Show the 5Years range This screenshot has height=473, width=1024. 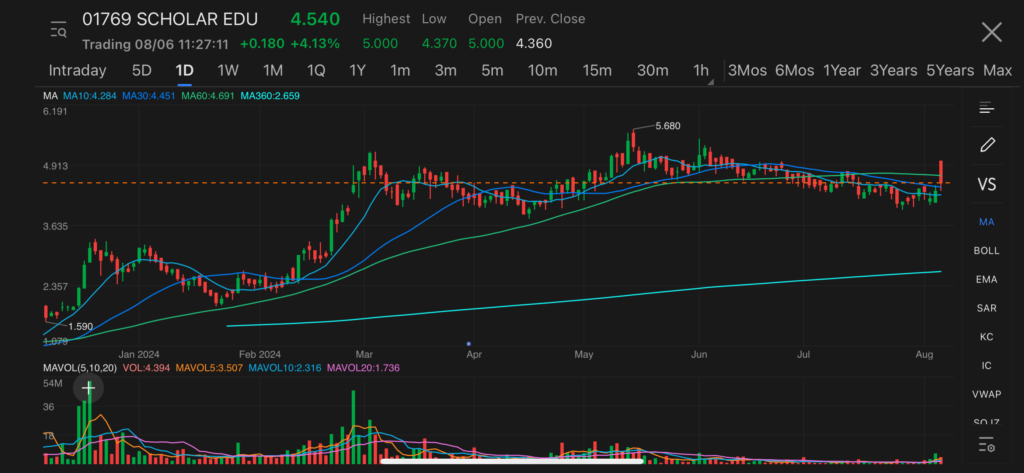point(949,70)
